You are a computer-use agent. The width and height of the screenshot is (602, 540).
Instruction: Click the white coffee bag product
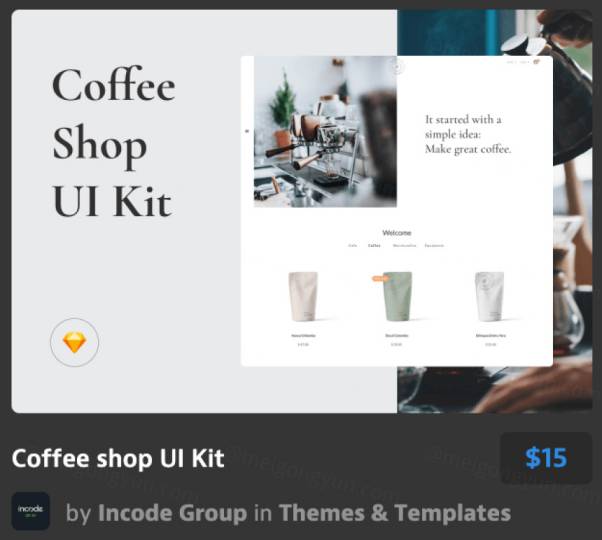(x=490, y=296)
